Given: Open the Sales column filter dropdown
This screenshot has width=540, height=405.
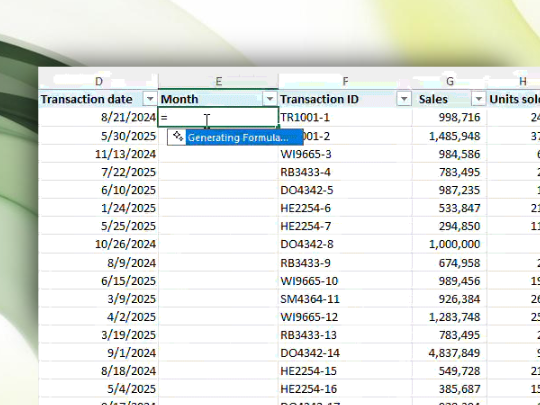Looking at the screenshot, I should pyautogui.click(x=478, y=99).
